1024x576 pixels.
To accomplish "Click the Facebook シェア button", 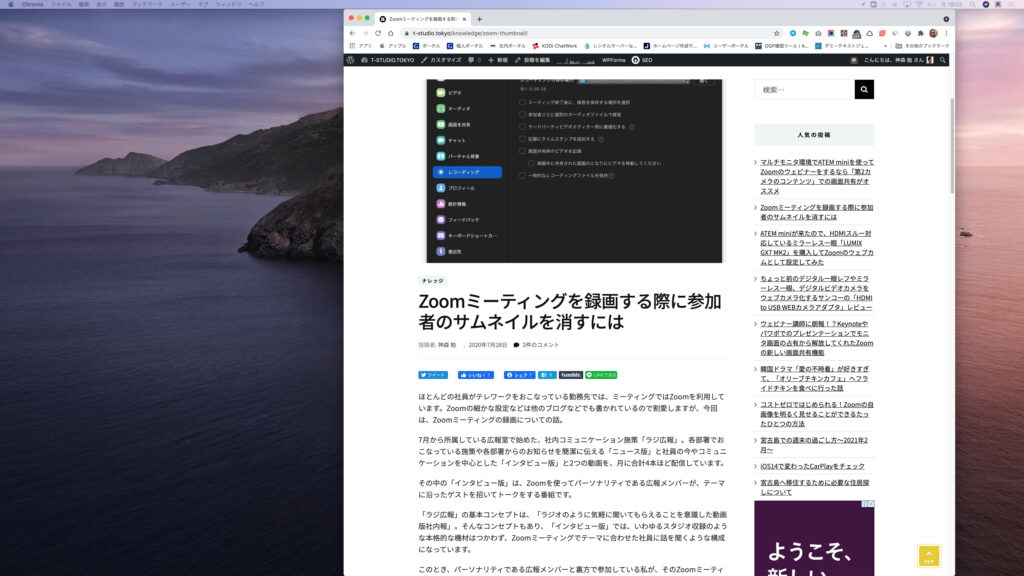I will tap(519, 375).
